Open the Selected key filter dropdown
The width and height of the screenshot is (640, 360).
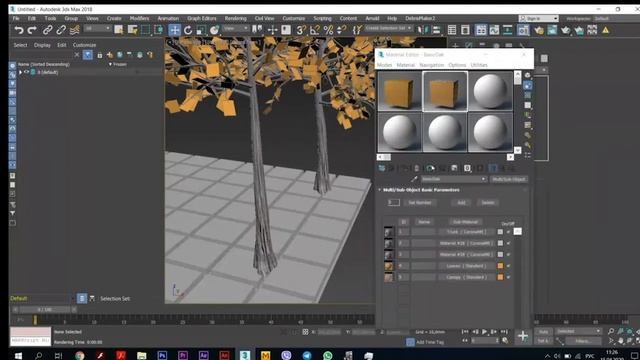point(578,331)
